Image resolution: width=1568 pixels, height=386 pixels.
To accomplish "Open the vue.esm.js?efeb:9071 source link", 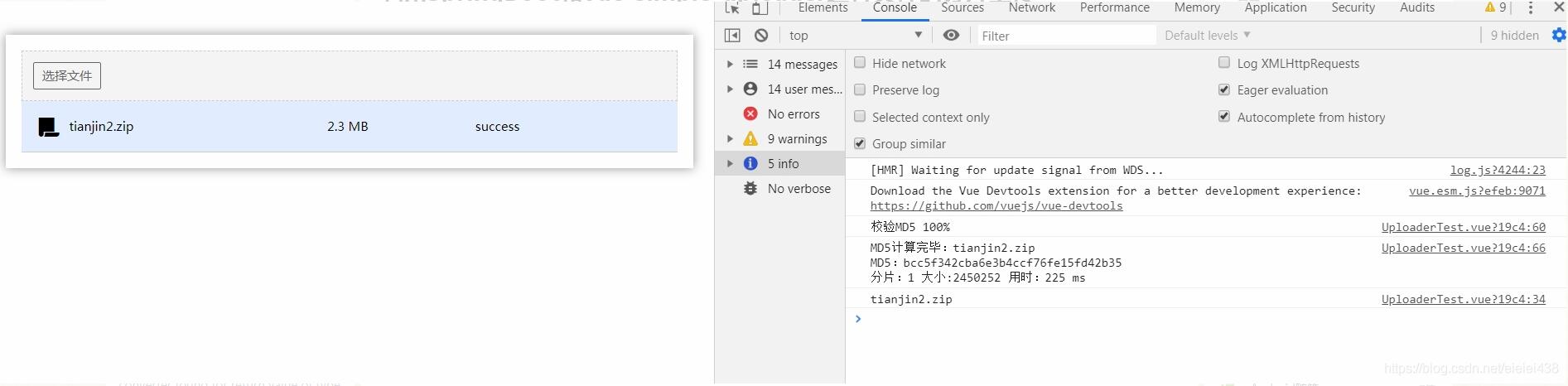I will [x=1477, y=191].
